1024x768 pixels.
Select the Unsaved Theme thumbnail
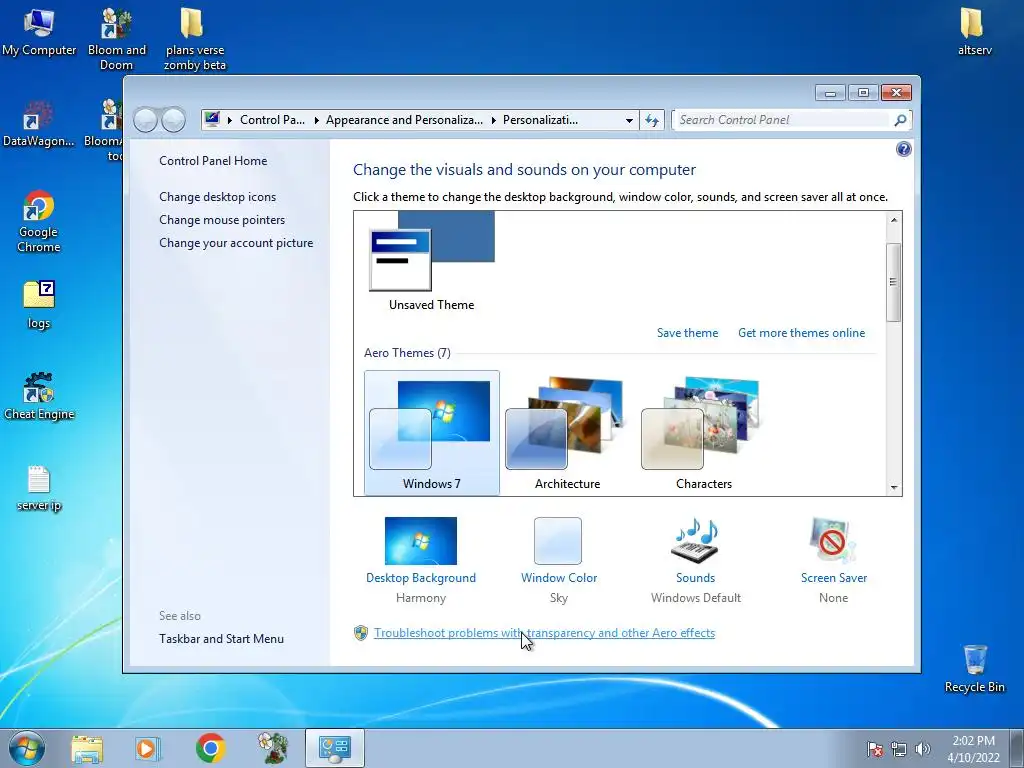431,261
